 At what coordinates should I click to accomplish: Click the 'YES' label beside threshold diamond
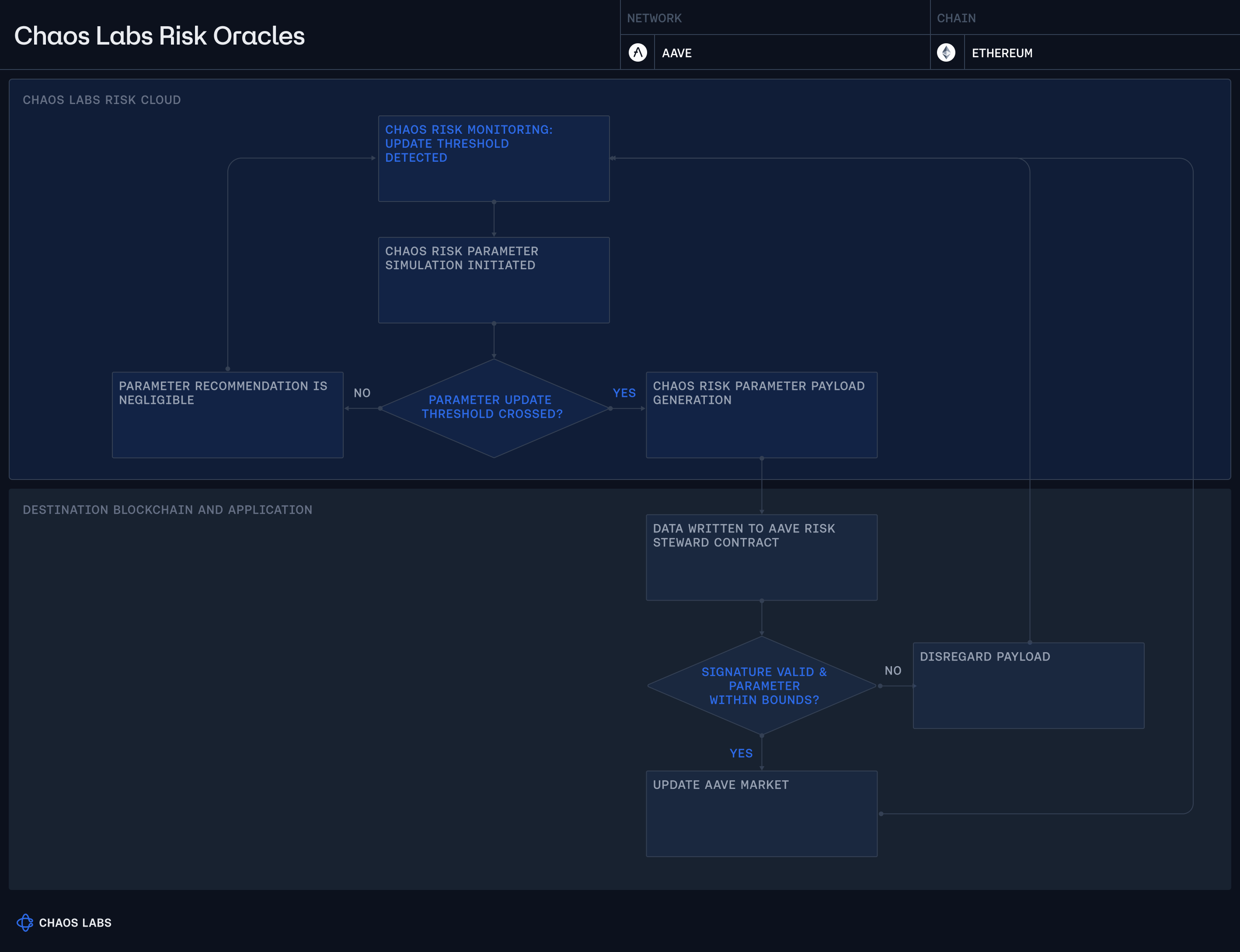(624, 393)
